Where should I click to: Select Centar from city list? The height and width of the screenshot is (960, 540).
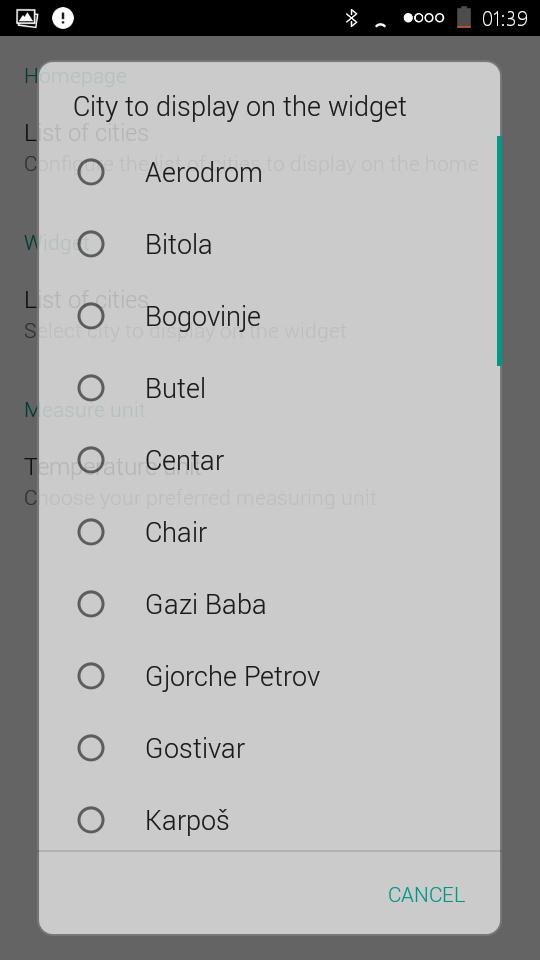click(x=91, y=460)
